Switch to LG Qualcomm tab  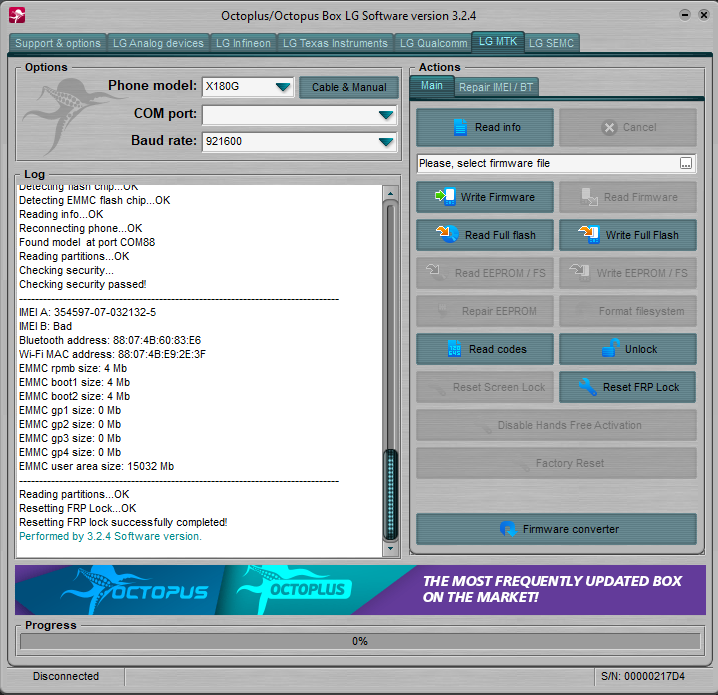tap(433, 43)
